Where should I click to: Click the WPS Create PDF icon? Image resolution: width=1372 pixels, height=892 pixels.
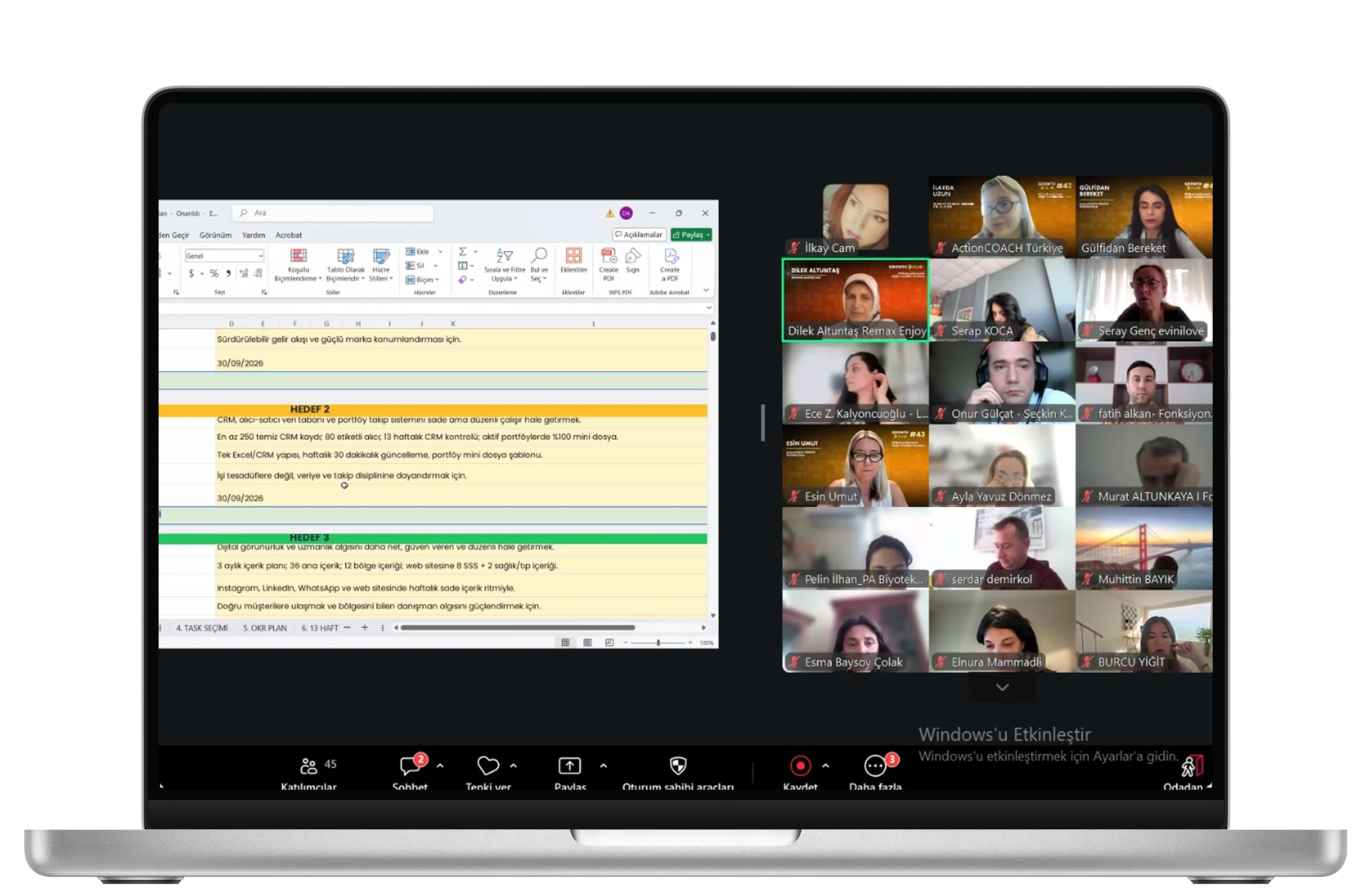[x=609, y=265]
